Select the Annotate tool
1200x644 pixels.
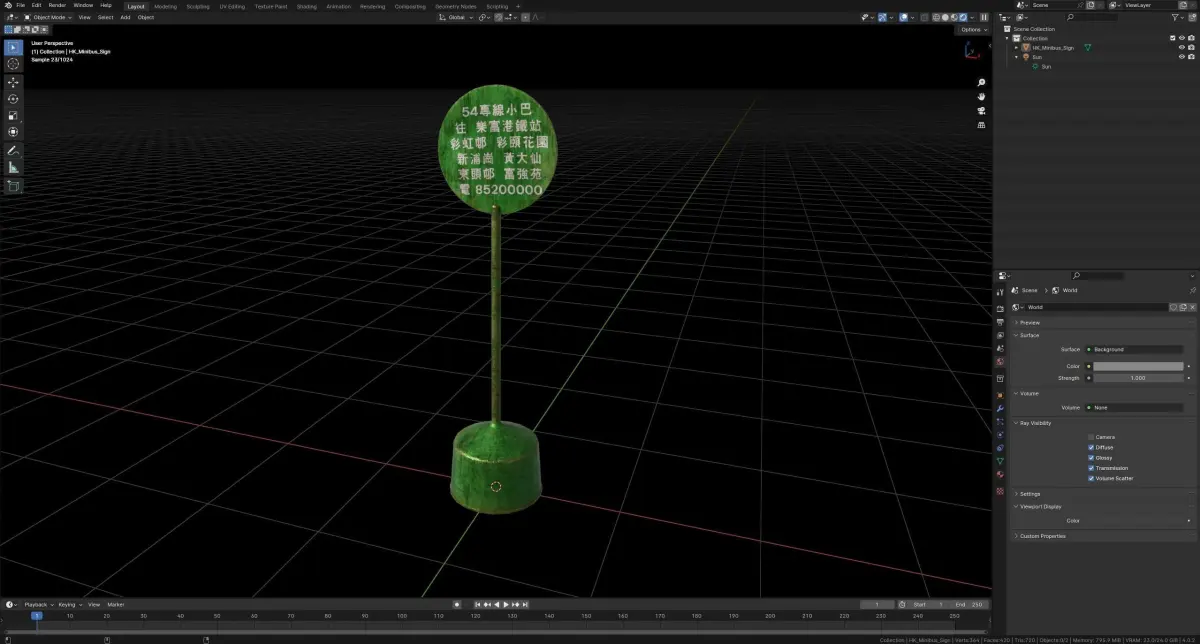pos(13,150)
